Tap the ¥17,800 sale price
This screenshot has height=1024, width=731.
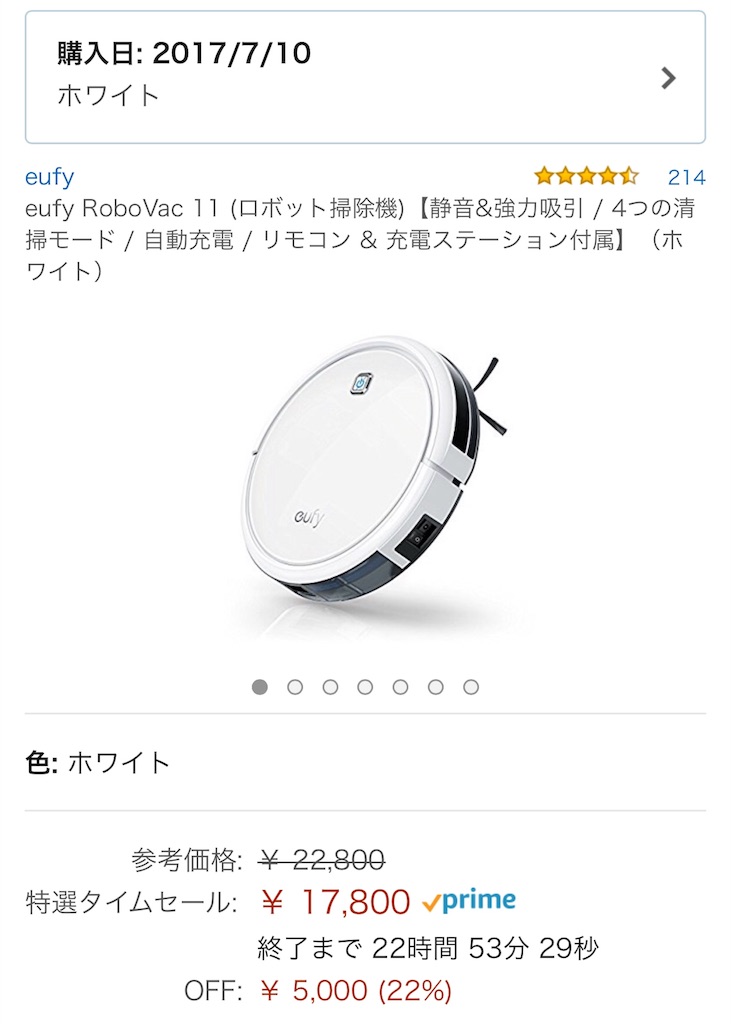pos(334,902)
